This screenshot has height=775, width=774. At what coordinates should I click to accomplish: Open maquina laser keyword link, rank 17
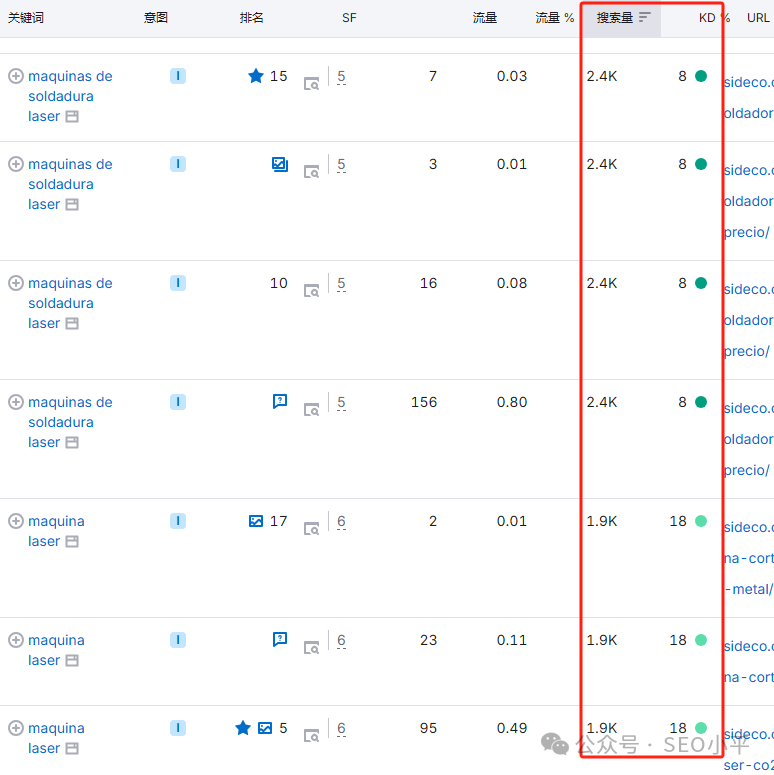coord(56,531)
